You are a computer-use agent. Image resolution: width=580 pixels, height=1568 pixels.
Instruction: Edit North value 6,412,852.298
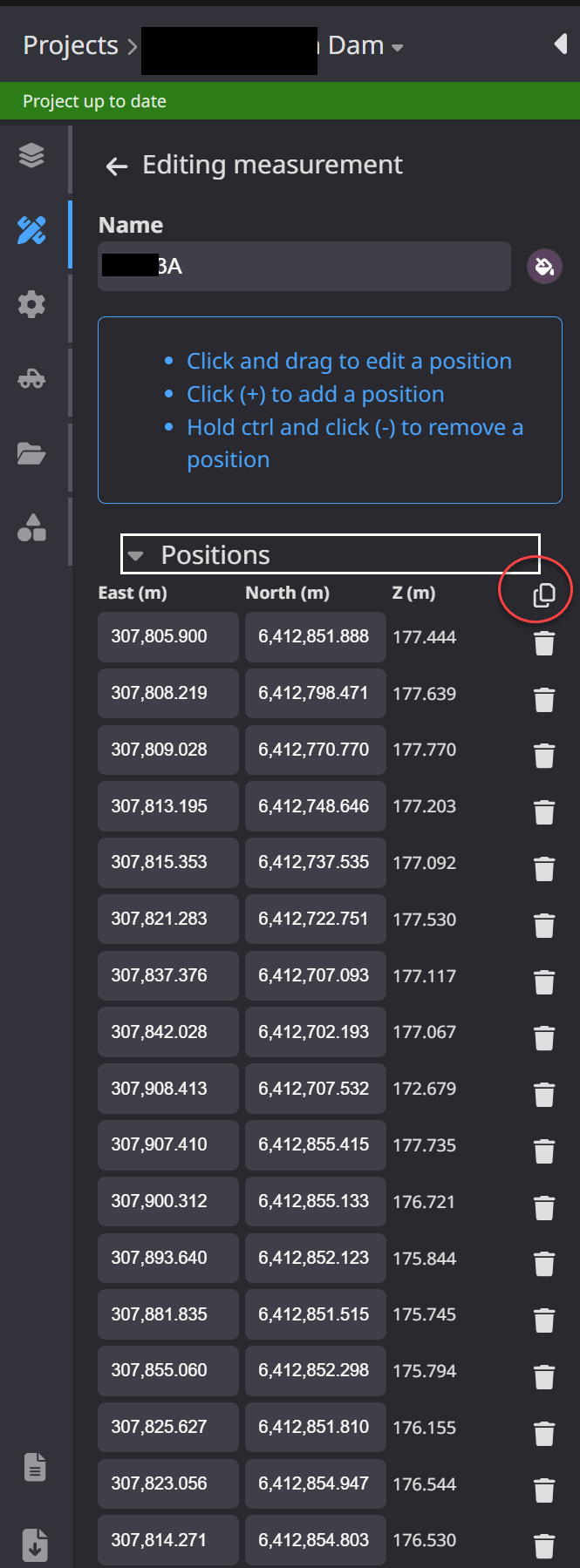coord(315,1370)
